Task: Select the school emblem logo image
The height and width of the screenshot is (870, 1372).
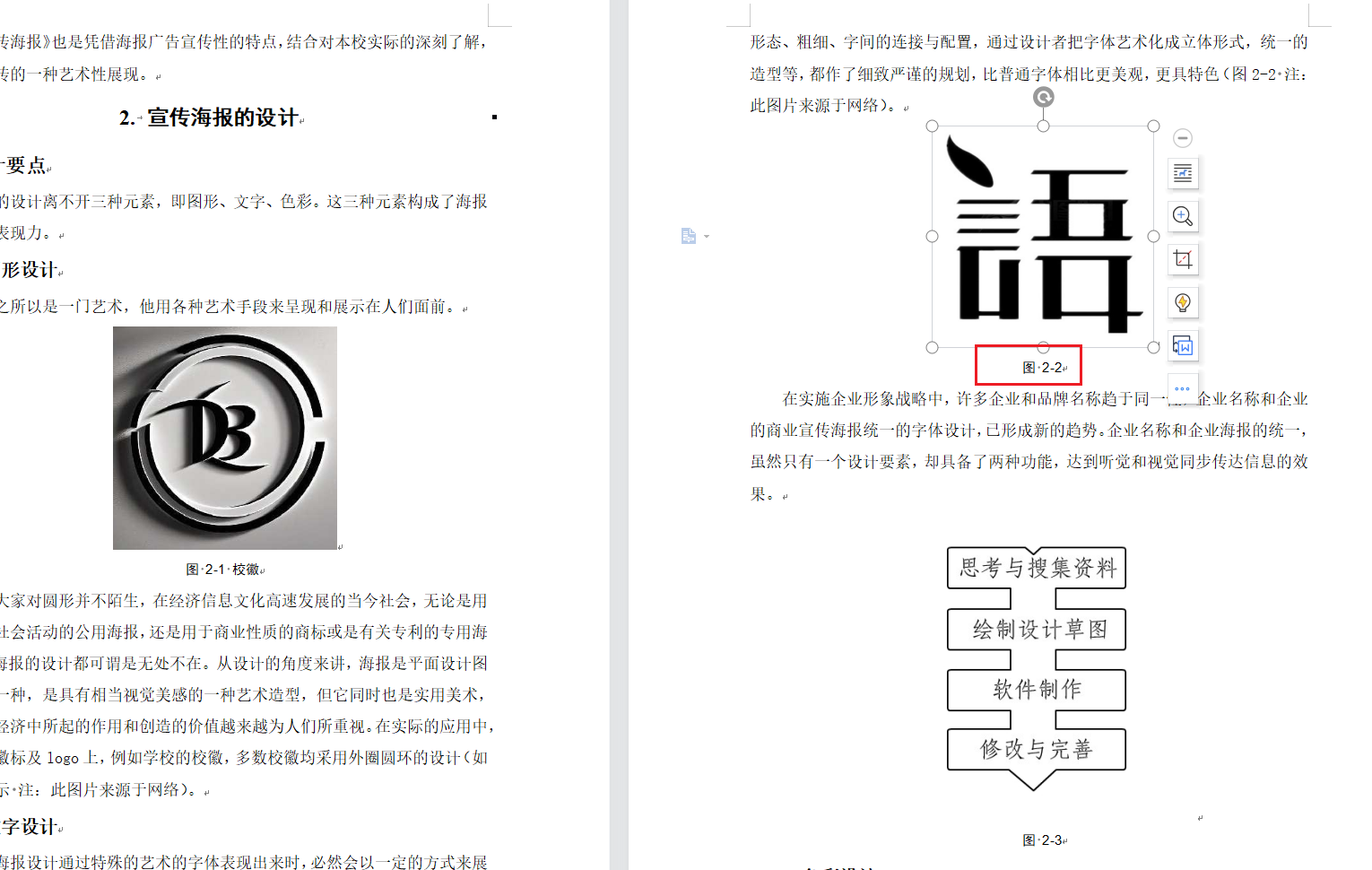Action: [225, 438]
